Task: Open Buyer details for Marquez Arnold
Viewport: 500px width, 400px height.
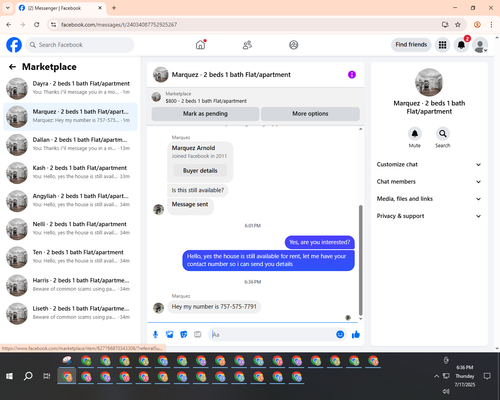Action: point(200,171)
